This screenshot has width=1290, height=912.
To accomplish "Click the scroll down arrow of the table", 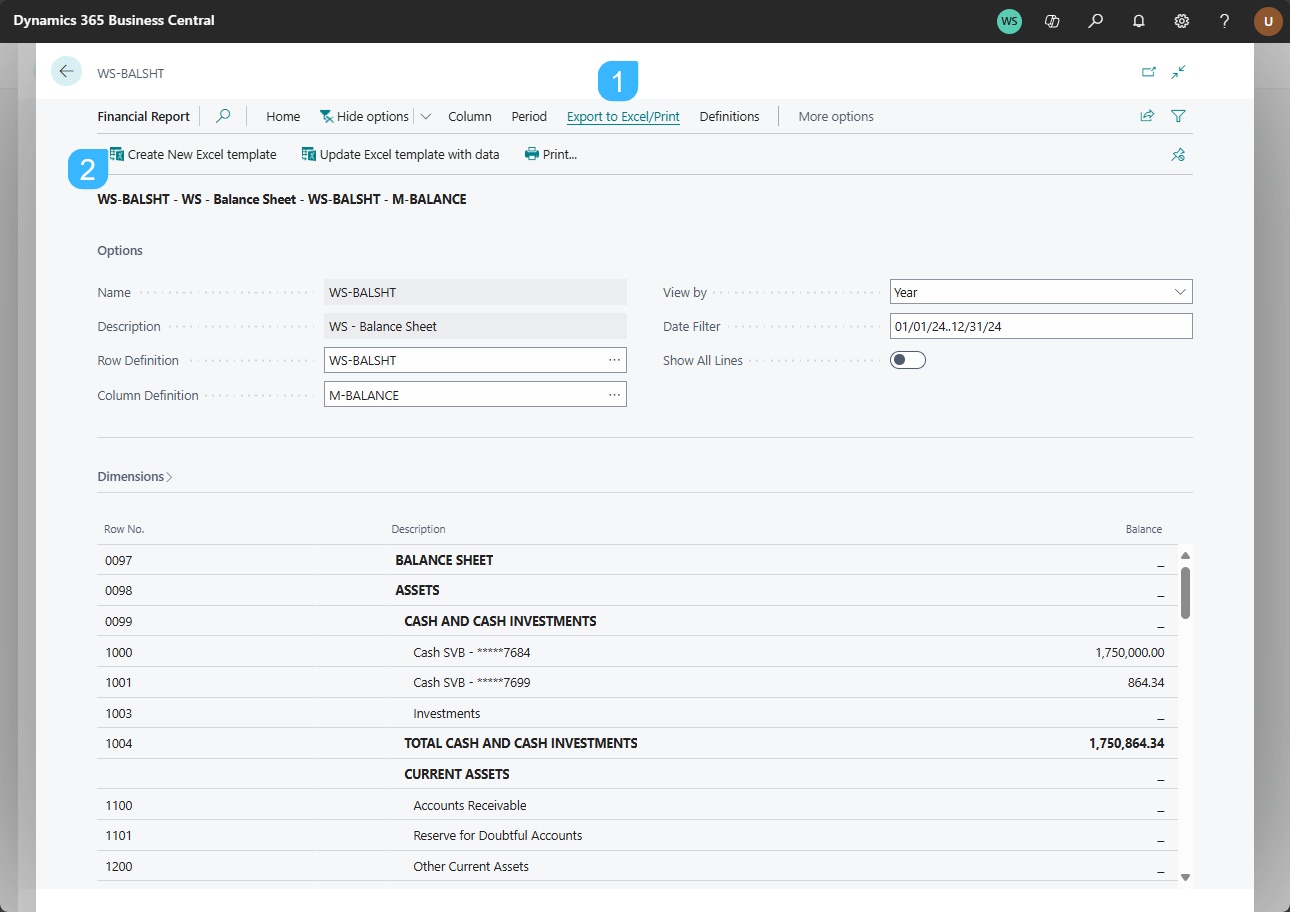I will point(1185,877).
